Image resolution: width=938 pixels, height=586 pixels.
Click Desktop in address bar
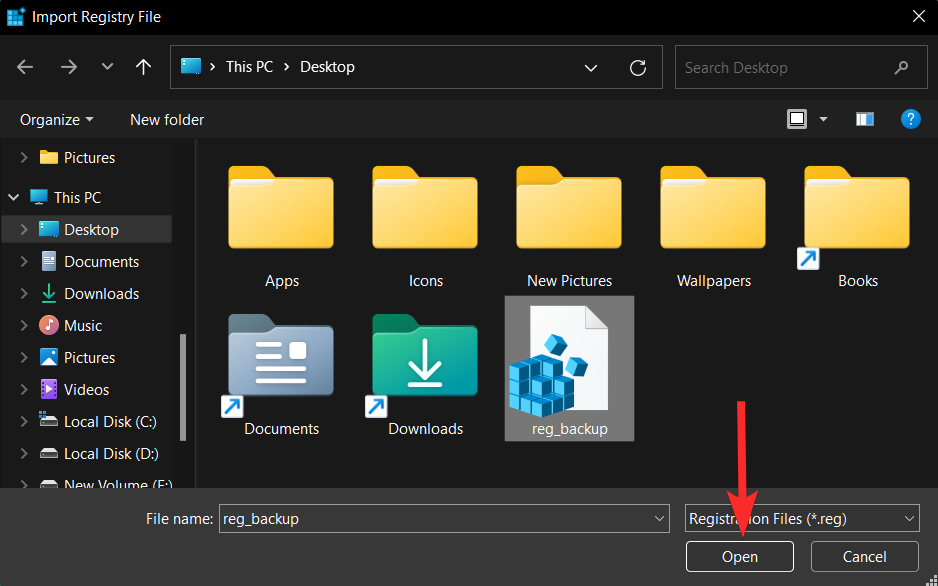(x=327, y=67)
